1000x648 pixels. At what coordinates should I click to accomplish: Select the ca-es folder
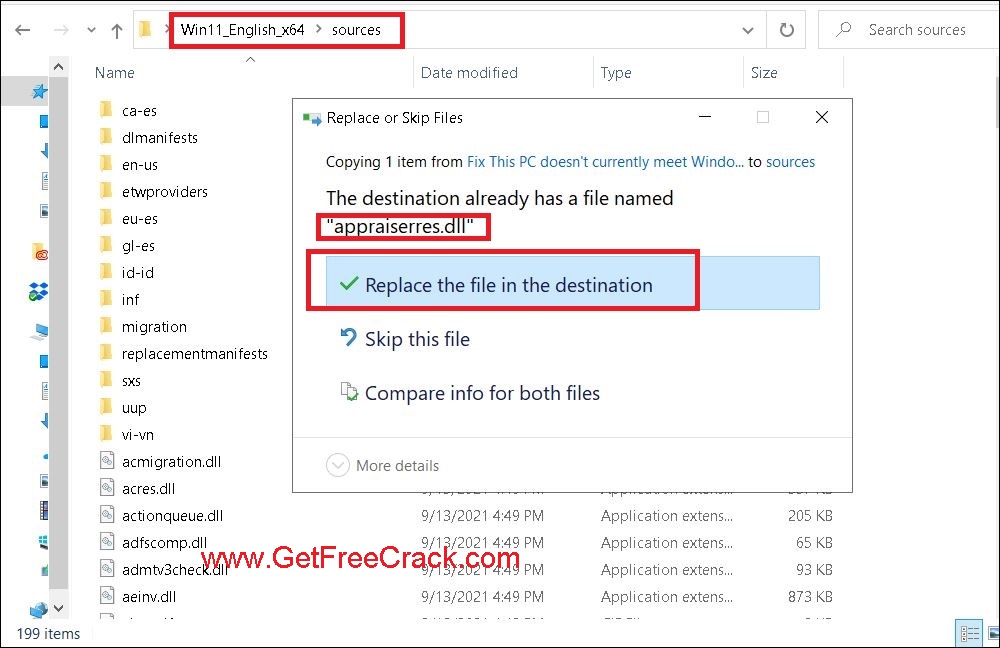tap(140, 111)
